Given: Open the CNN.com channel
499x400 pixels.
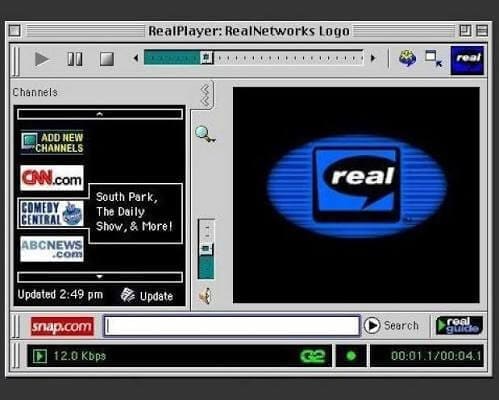Looking at the screenshot, I should 52,178.
